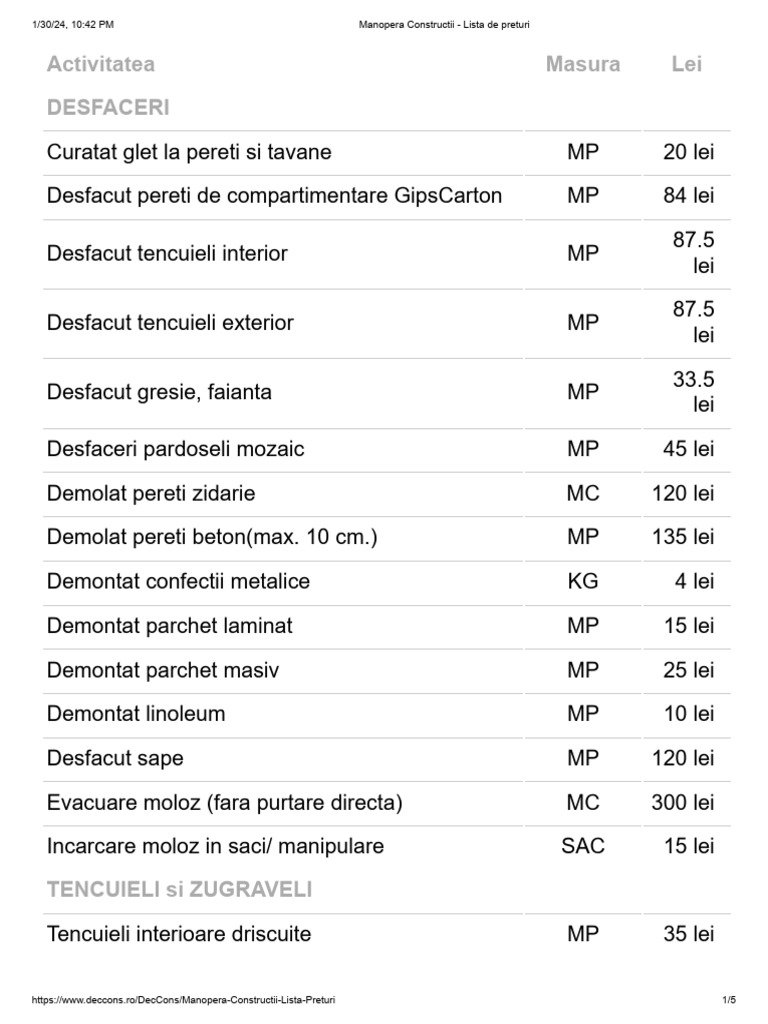
Task: Click 'Desfacut pereti de compartimentare GipsCarton' entry
Action: [x=274, y=196]
